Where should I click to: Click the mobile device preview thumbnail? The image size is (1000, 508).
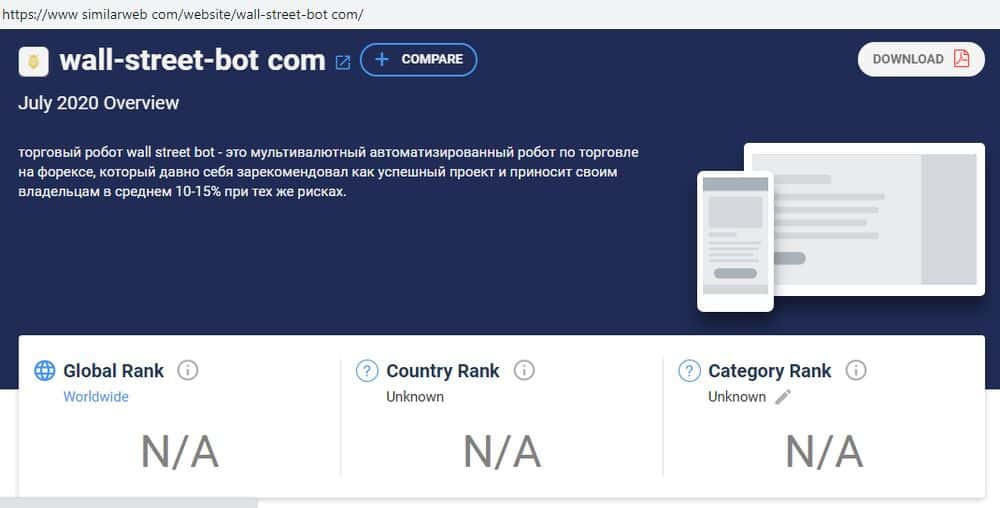(735, 242)
